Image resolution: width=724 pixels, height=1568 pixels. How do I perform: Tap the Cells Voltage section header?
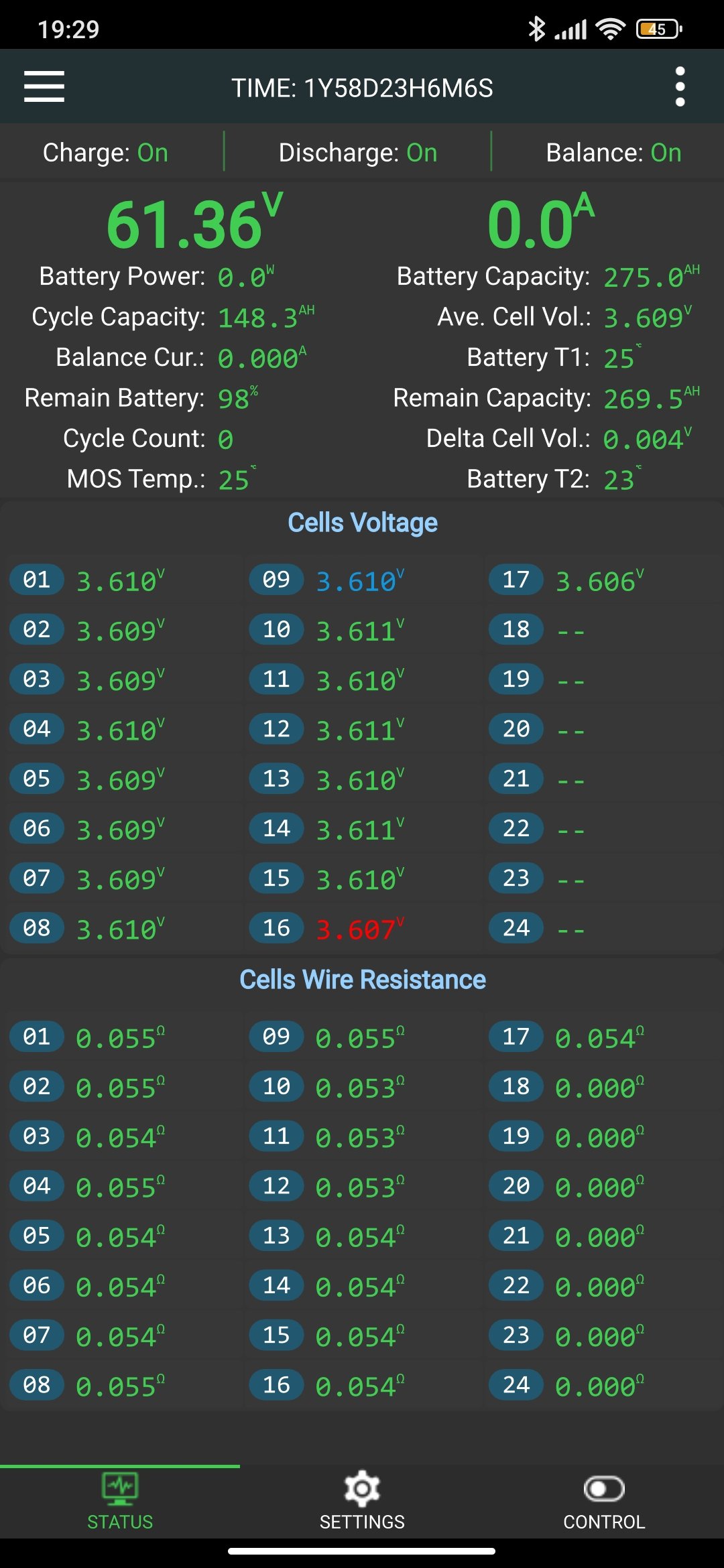(x=363, y=523)
